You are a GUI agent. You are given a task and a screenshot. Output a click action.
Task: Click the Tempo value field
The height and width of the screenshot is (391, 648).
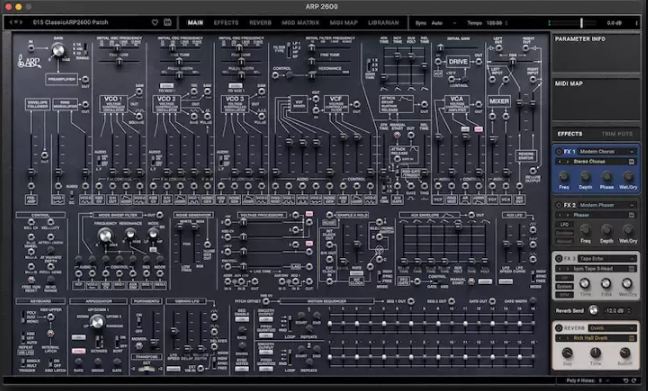[494, 23]
